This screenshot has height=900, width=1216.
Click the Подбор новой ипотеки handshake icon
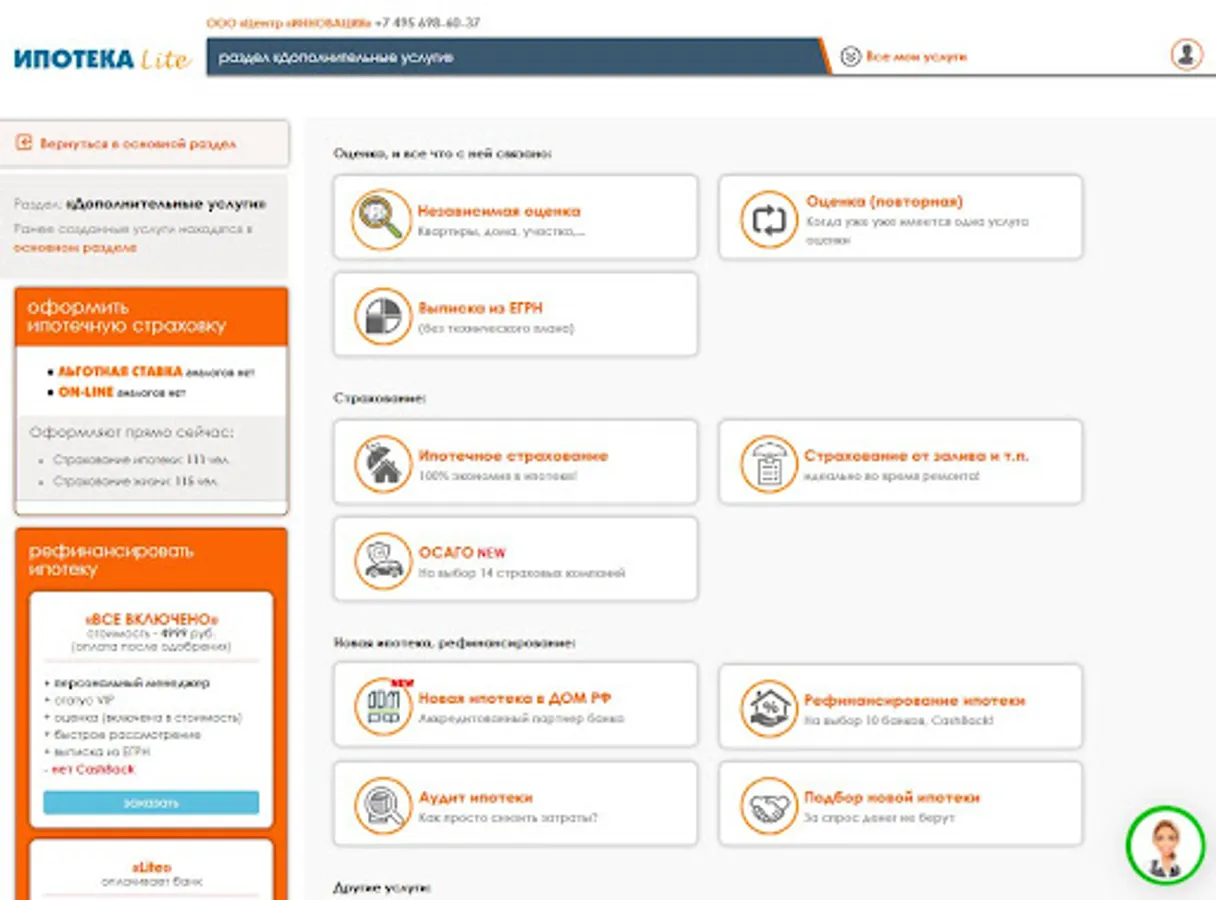point(769,804)
